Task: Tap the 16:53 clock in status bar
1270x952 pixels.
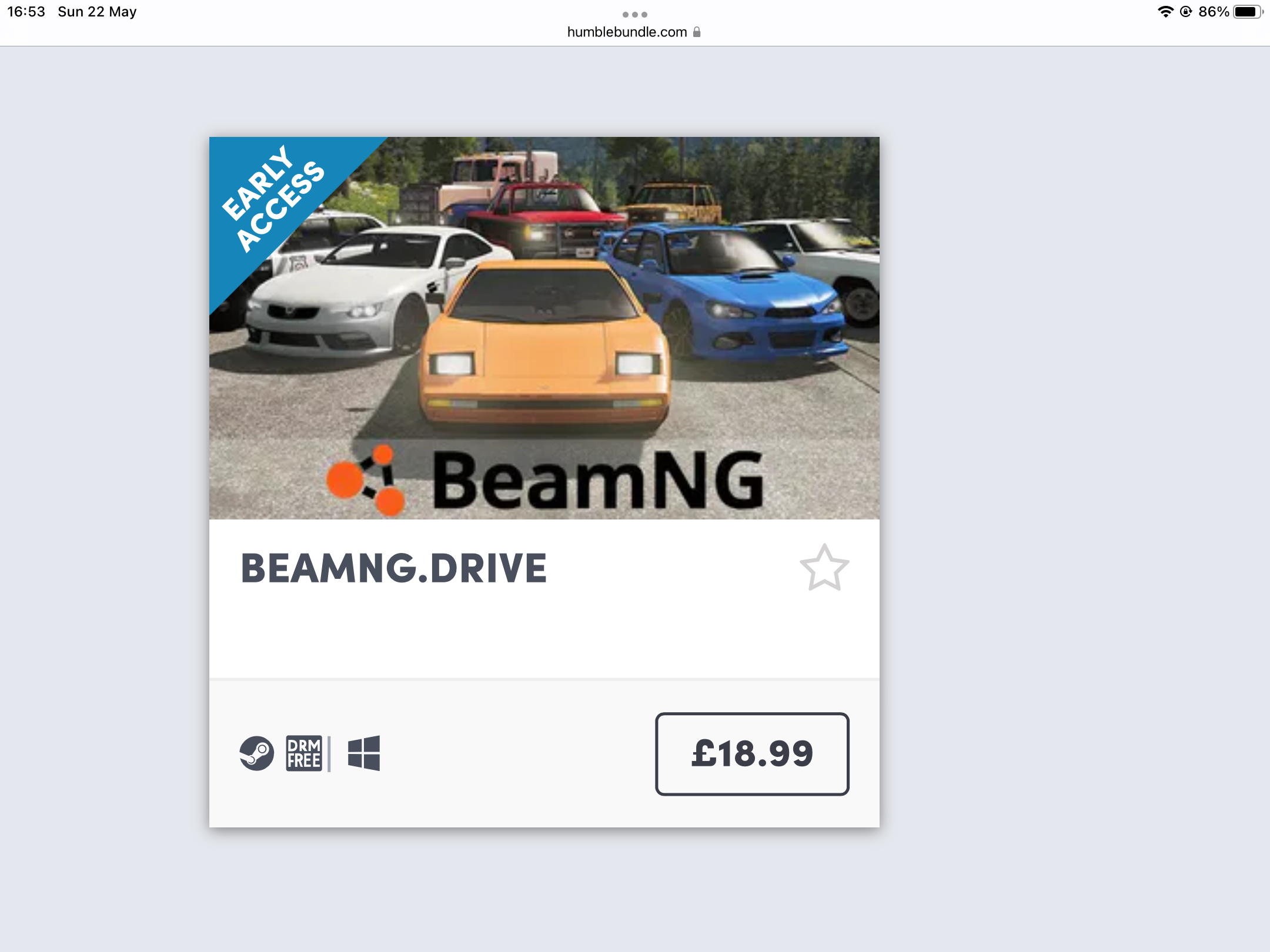Action: click(26, 12)
